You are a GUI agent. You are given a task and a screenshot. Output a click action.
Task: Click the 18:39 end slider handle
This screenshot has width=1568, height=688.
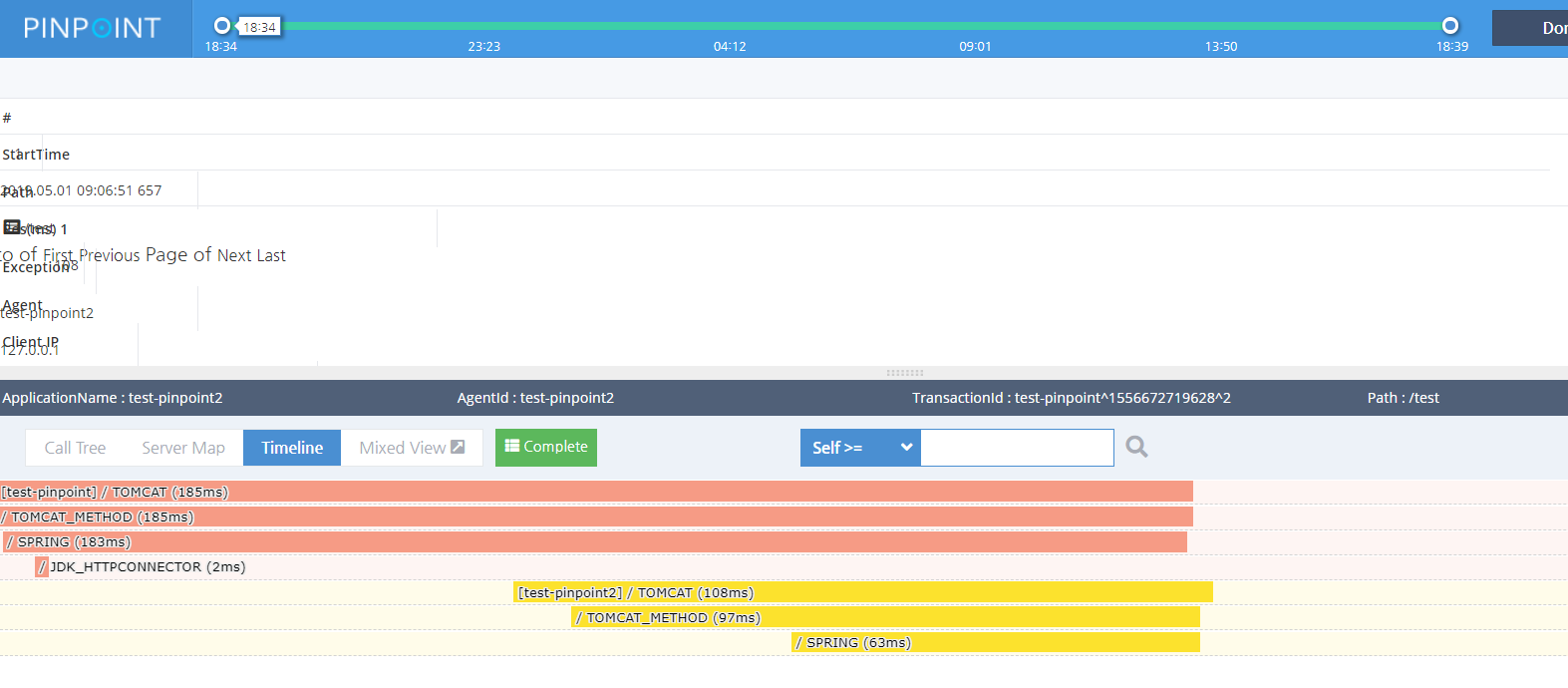1450,26
